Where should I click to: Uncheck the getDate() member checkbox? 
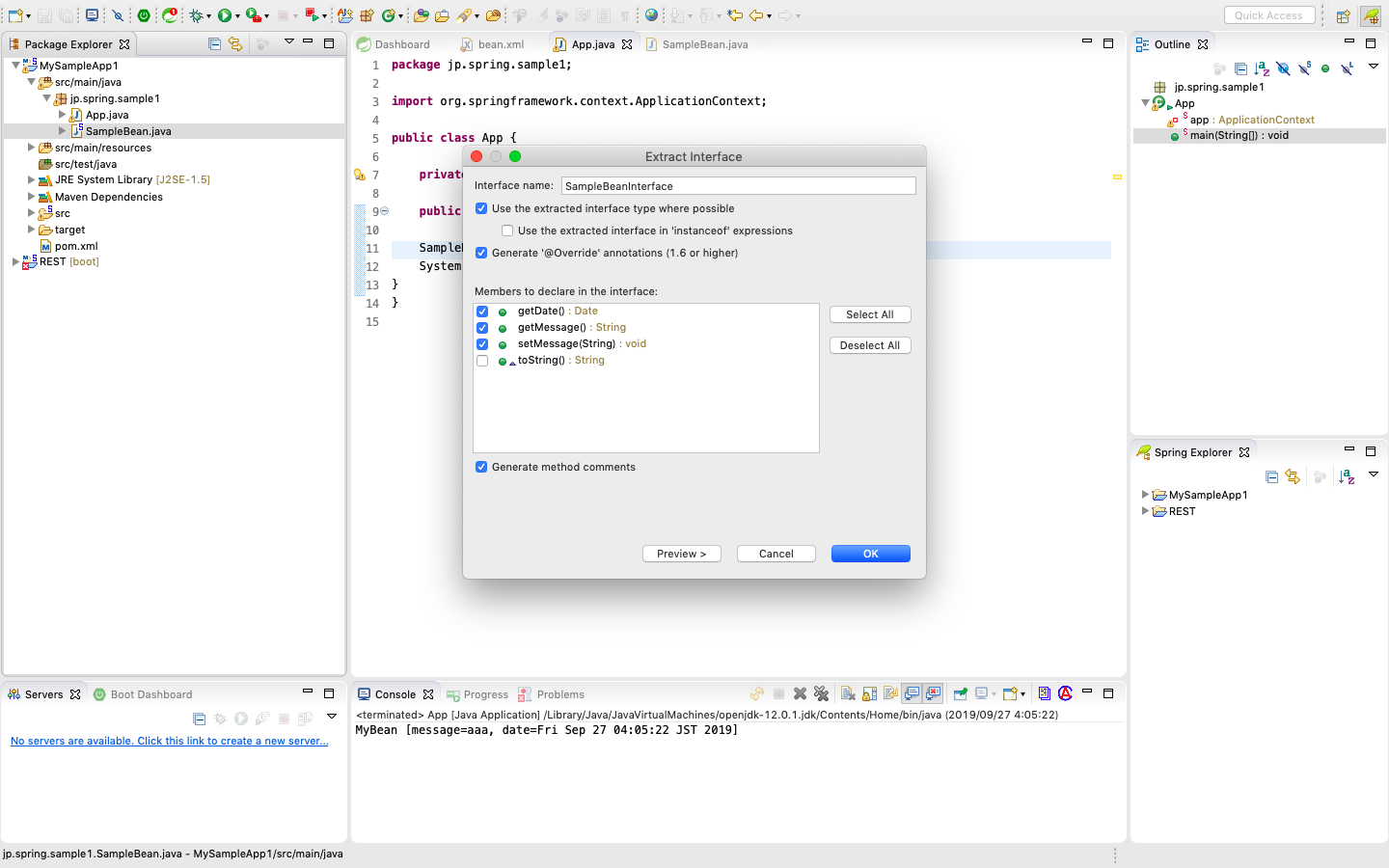coord(482,312)
